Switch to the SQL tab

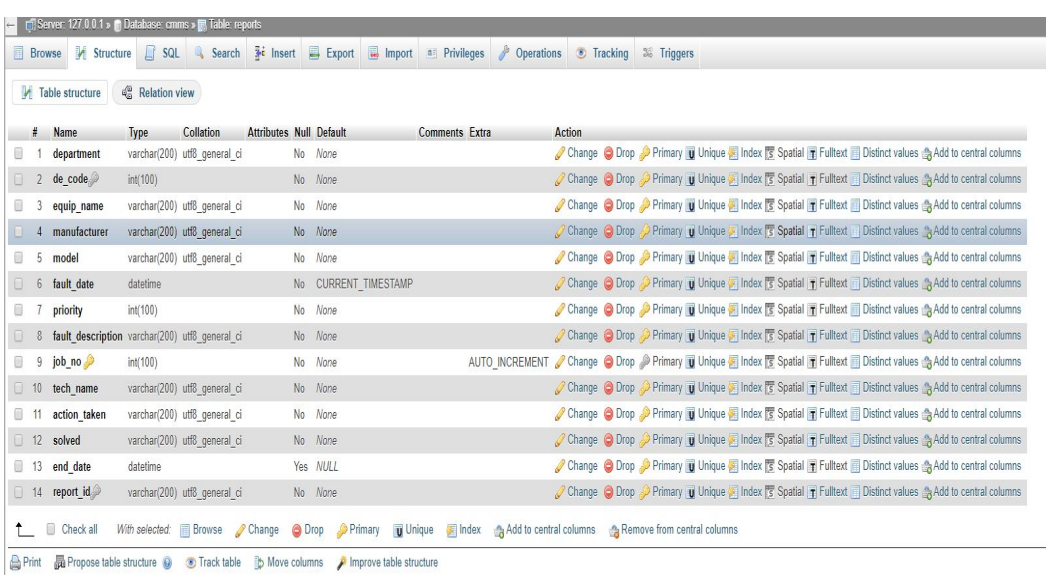click(163, 53)
